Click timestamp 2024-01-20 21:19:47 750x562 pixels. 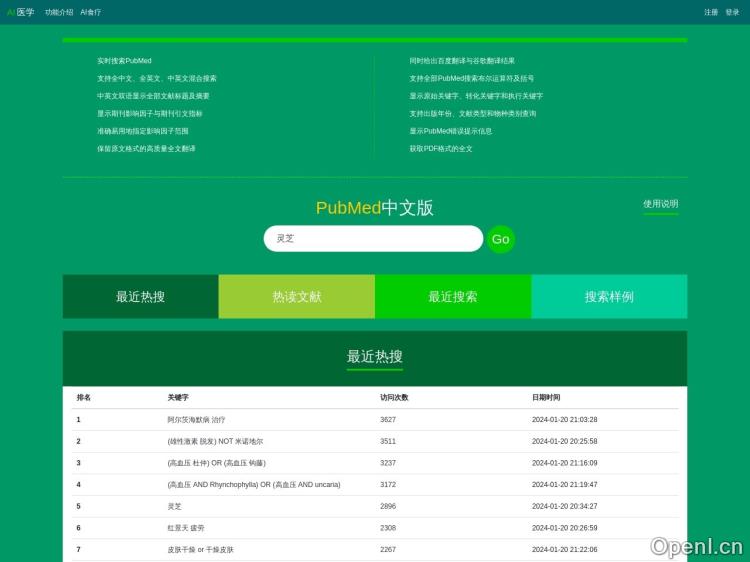coord(564,485)
